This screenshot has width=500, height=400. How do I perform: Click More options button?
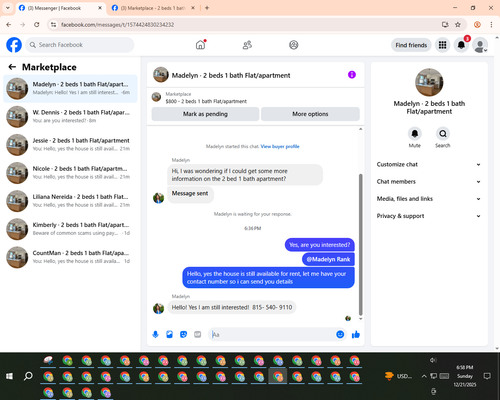pos(310,114)
